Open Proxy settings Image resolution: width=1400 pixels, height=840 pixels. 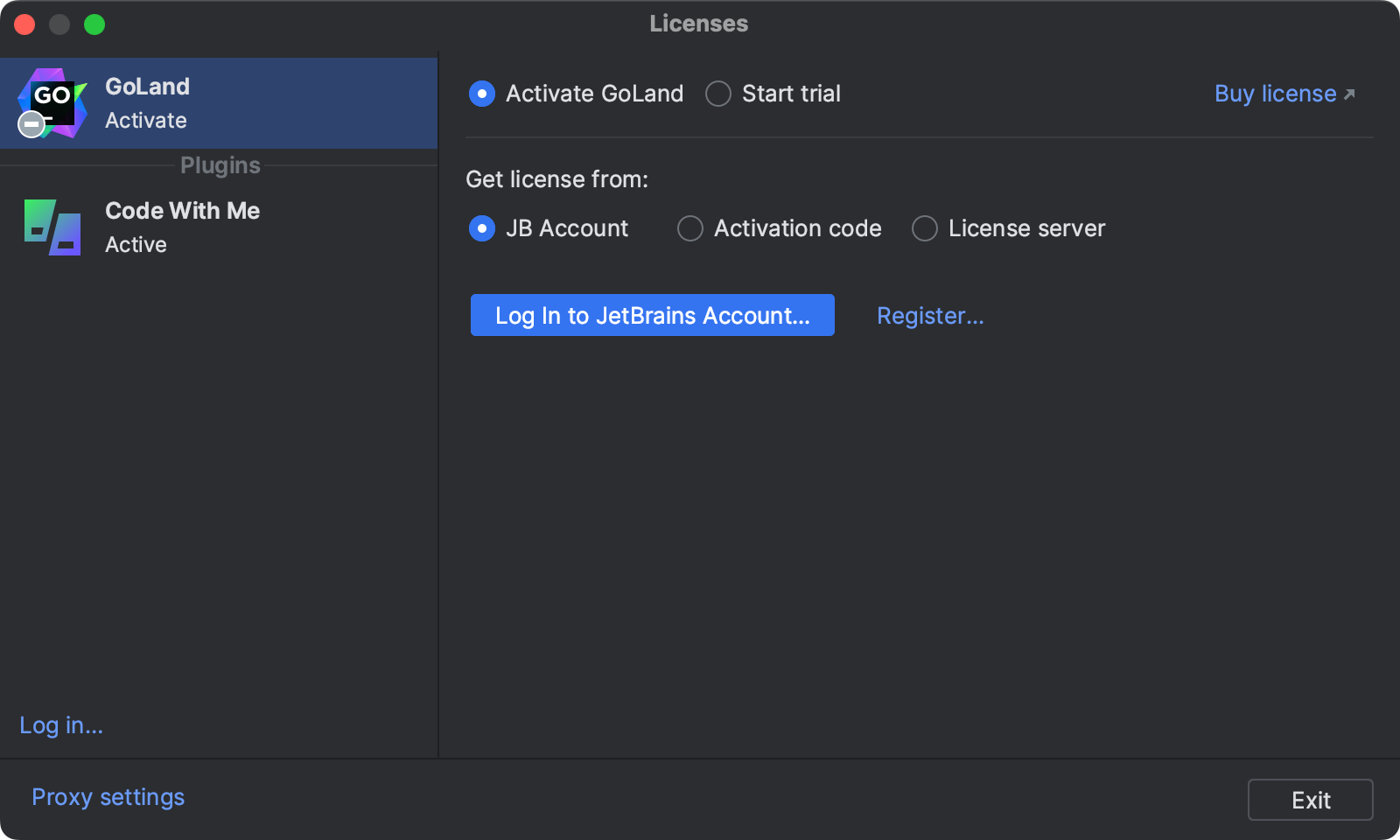(108, 797)
